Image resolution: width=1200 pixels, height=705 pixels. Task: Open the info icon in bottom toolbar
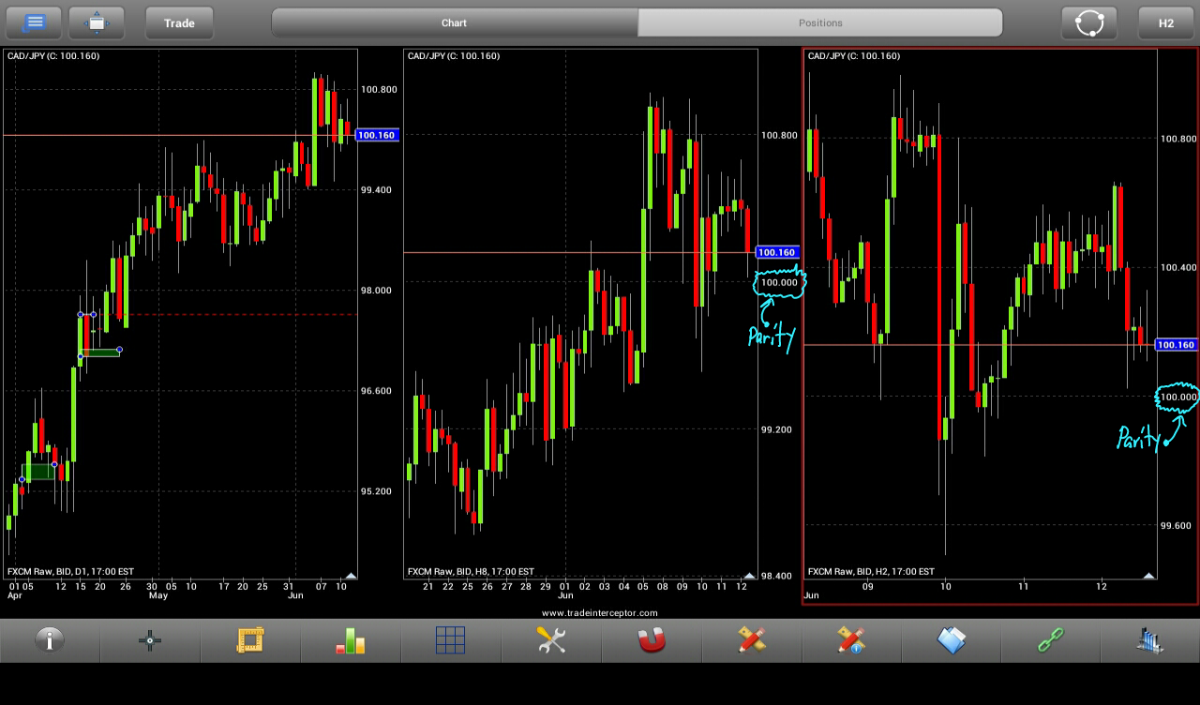pos(50,640)
